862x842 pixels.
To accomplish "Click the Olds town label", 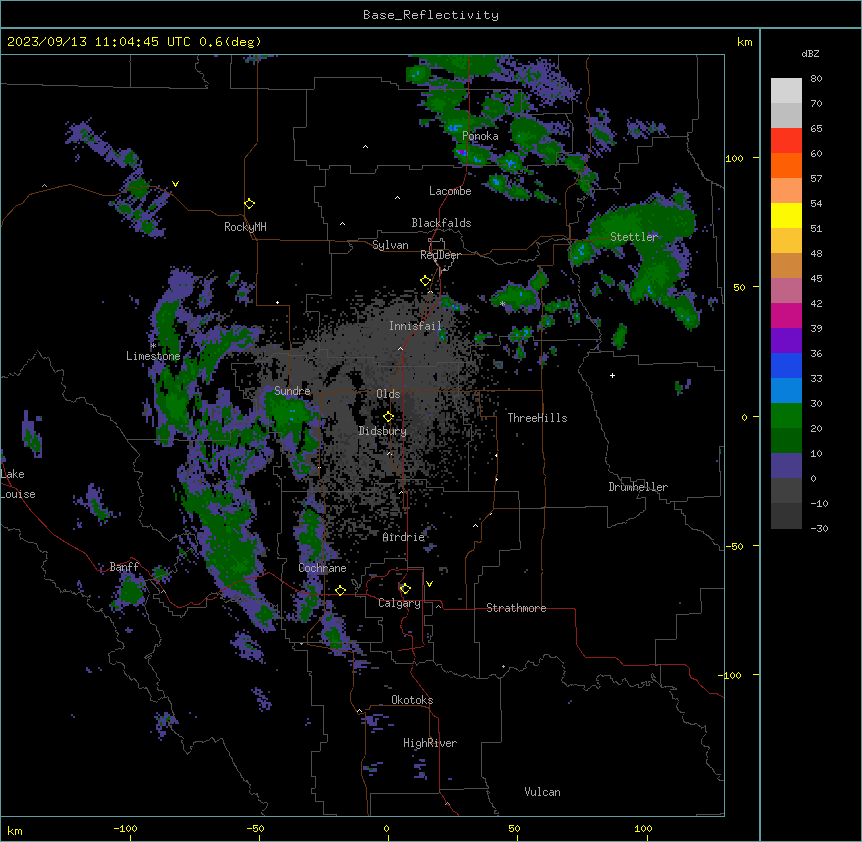I will [x=388, y=394].
